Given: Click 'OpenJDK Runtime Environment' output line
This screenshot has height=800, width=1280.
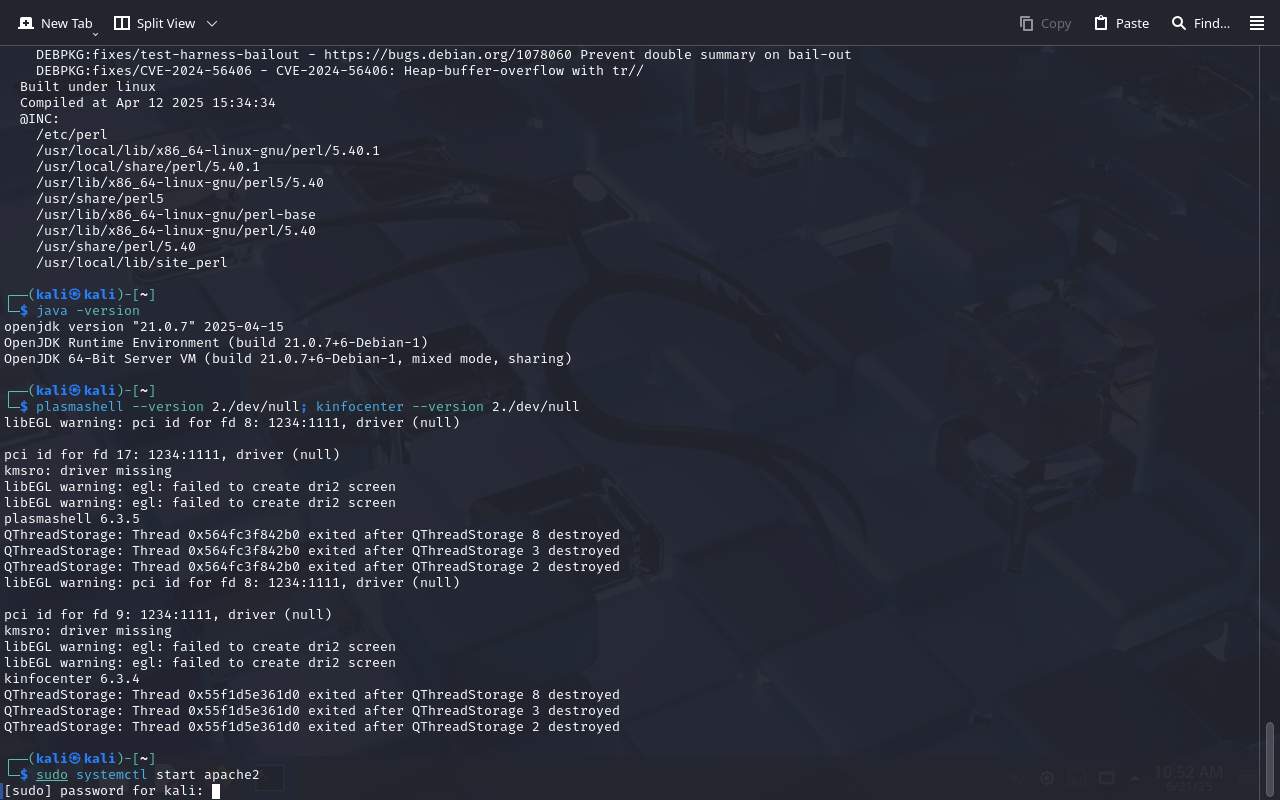Looking at the screenshot, I should point(216,343).
